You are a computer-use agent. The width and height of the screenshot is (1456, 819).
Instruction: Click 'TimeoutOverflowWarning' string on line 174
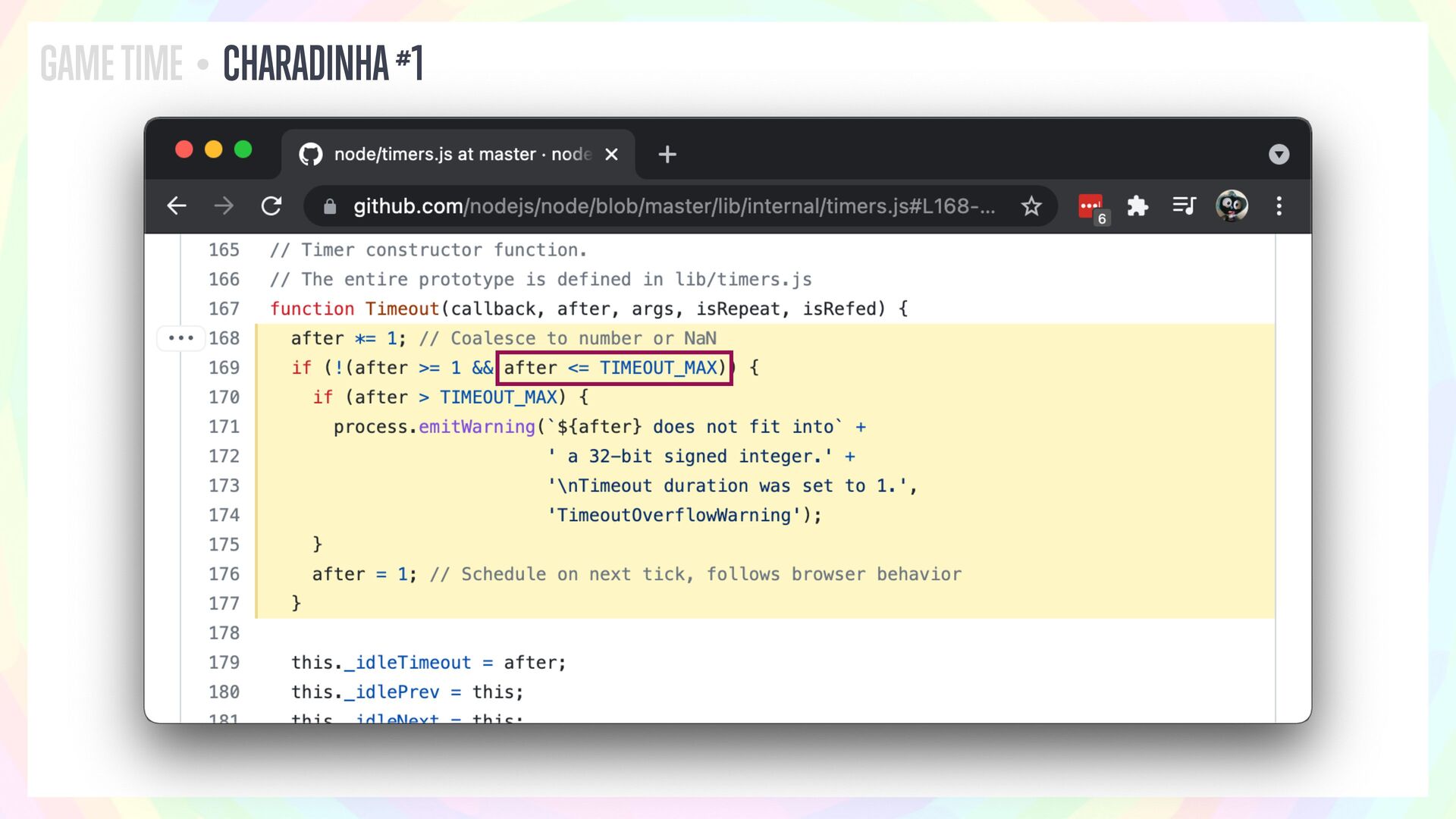coord(674,516)
